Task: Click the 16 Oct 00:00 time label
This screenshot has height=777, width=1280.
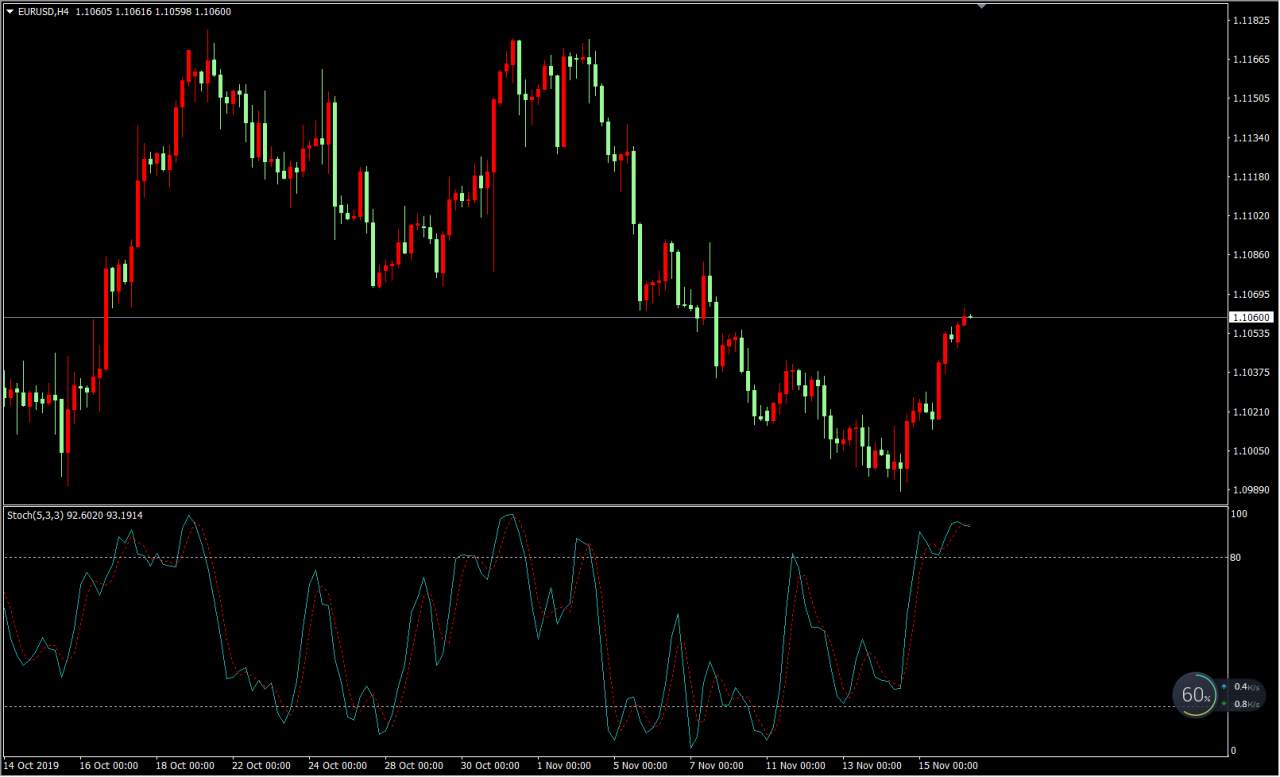Action: 109,766
